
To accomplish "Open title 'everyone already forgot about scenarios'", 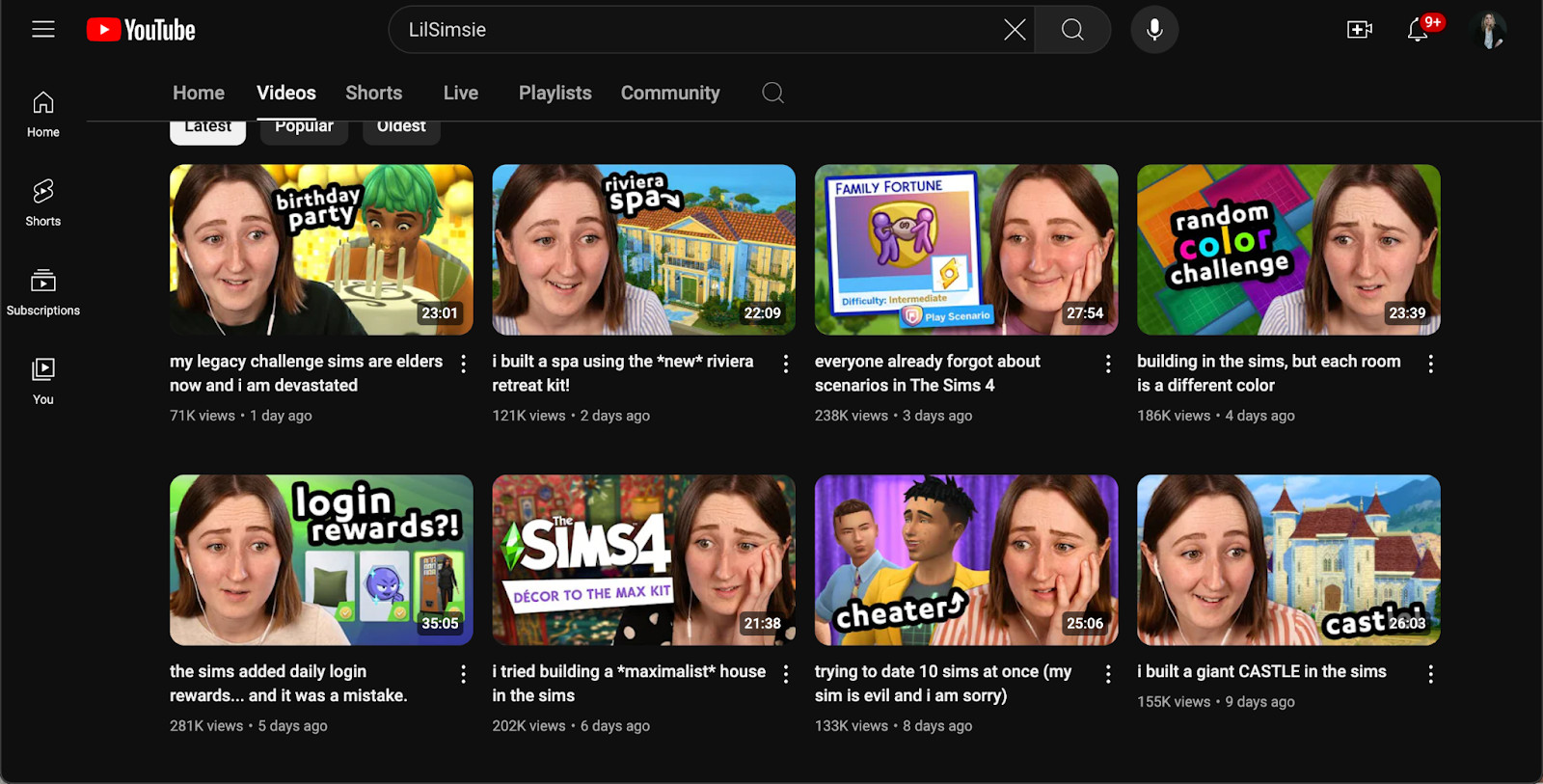I will pyautogui.click(x=928, y=373).
